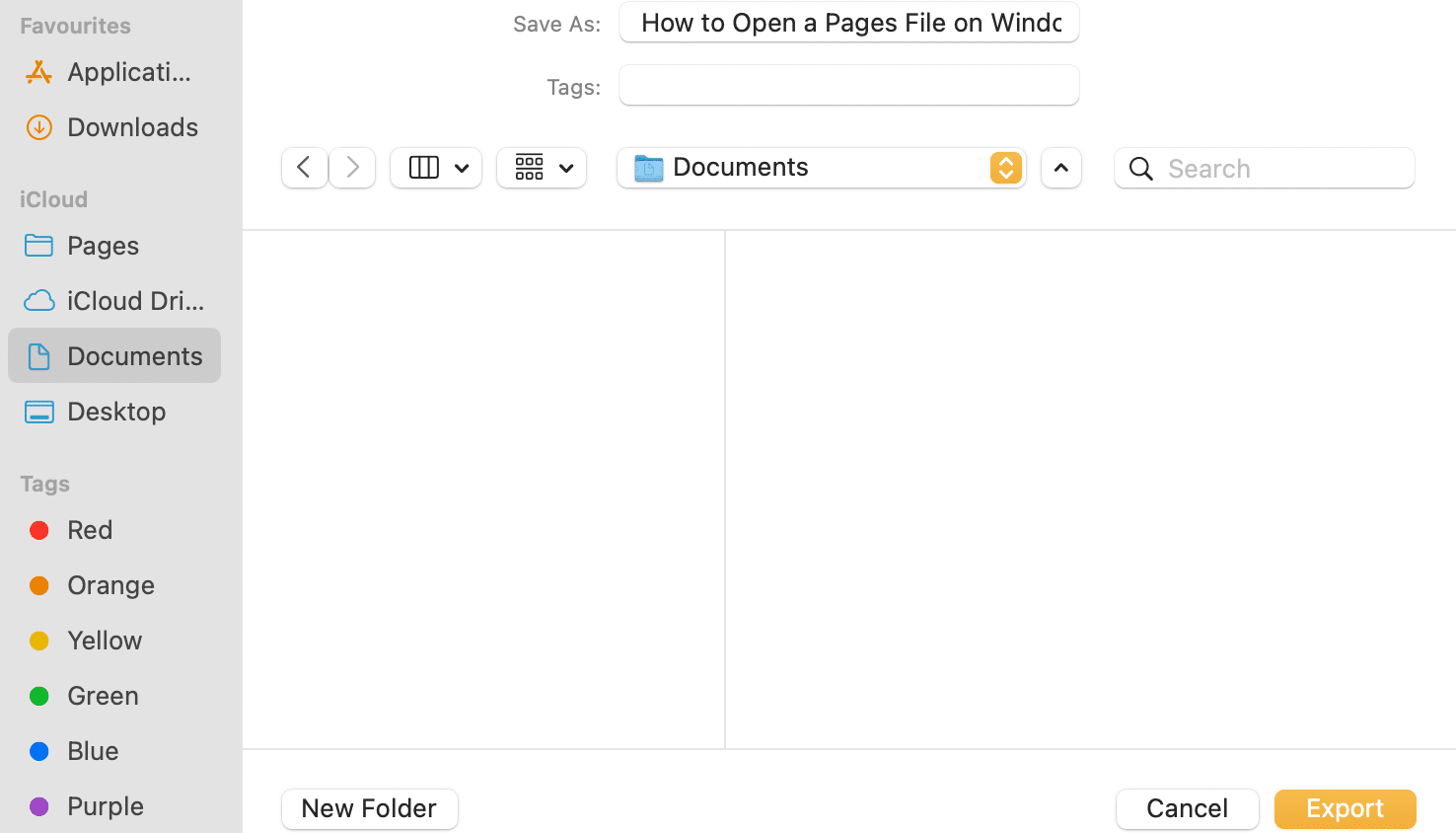Click the Tags section heading in sidebar
1456x833 pixels.
click(44, 484)
